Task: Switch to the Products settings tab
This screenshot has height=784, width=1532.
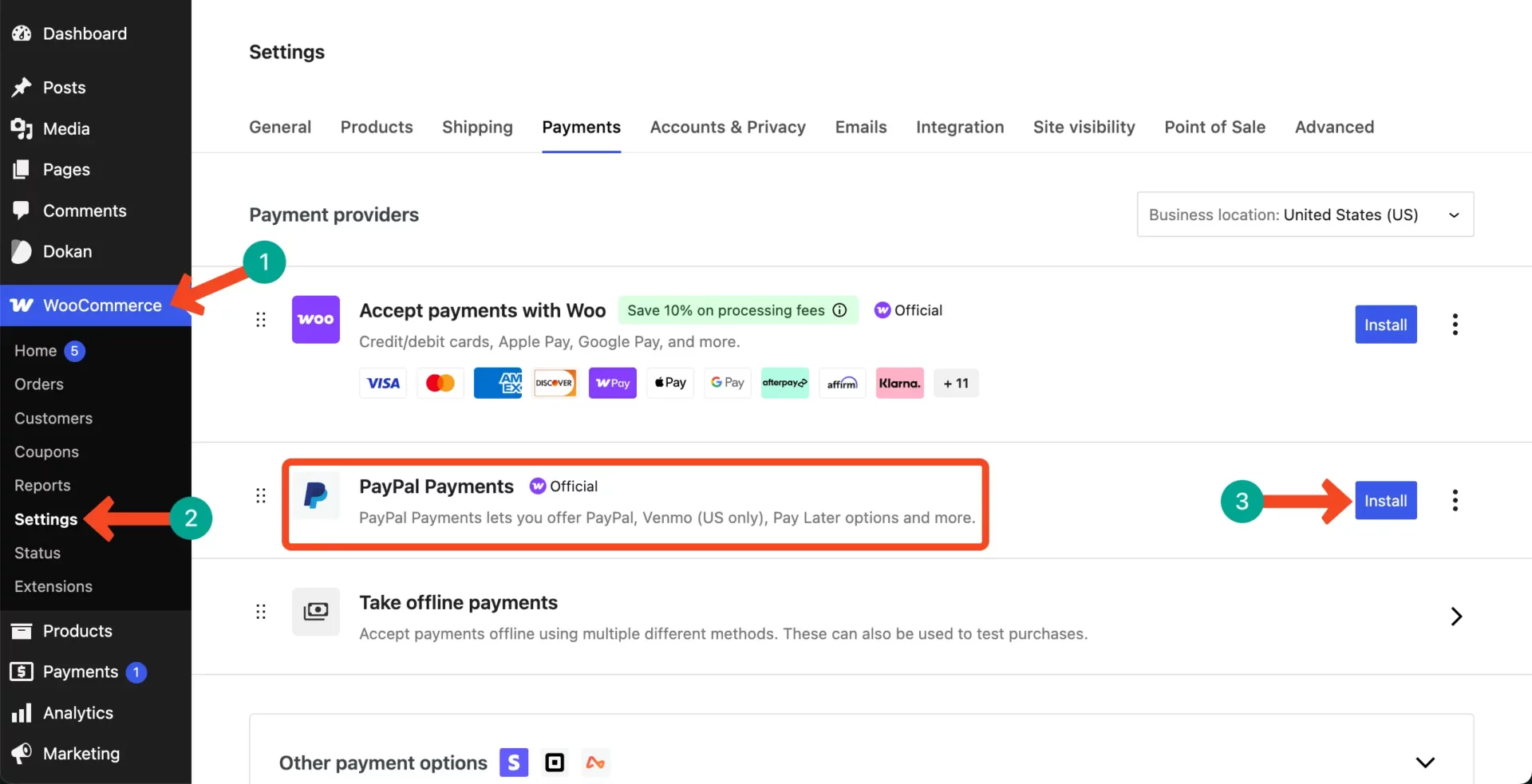Action: [377, 127]
